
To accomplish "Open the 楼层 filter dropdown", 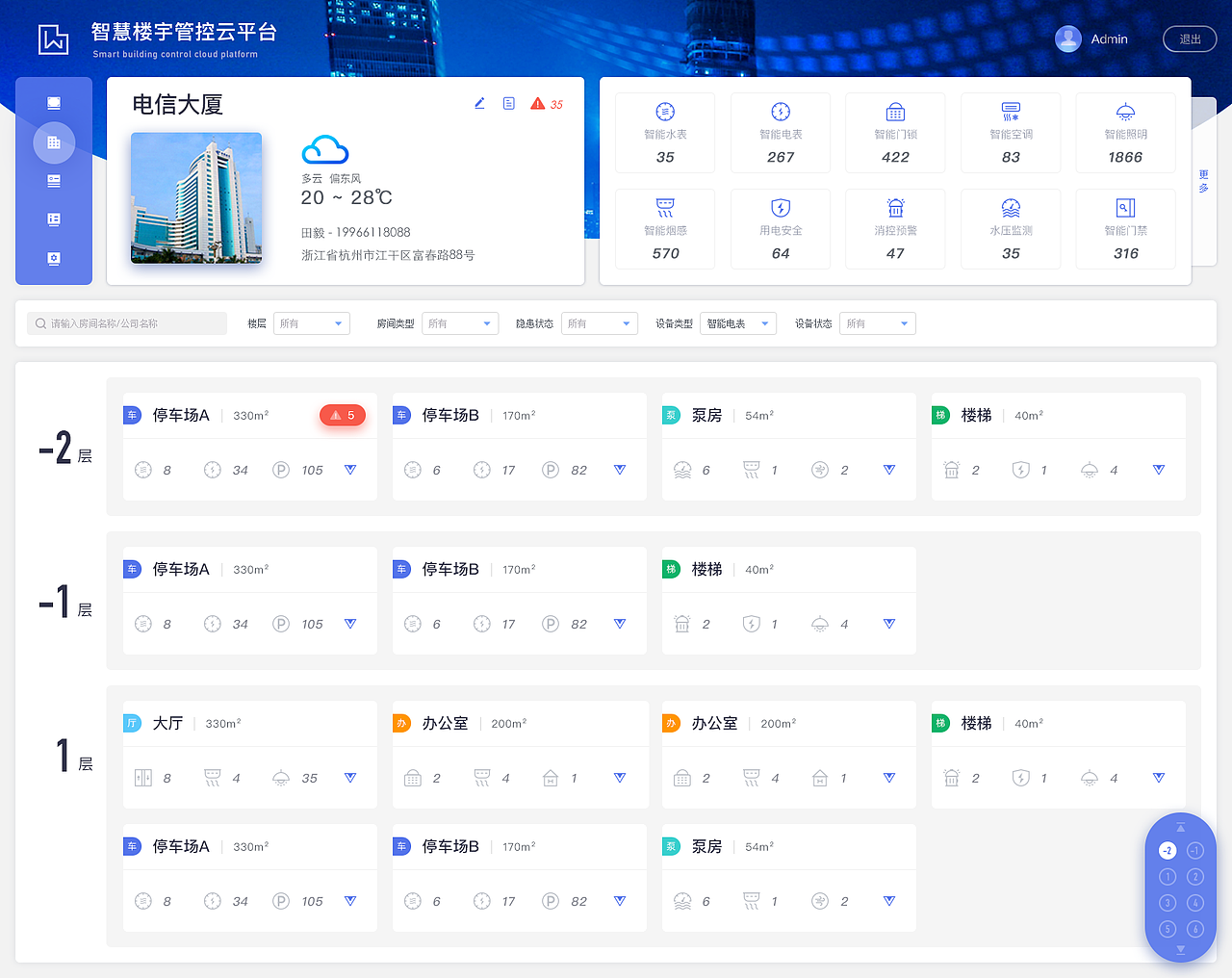I will (311, 323).
